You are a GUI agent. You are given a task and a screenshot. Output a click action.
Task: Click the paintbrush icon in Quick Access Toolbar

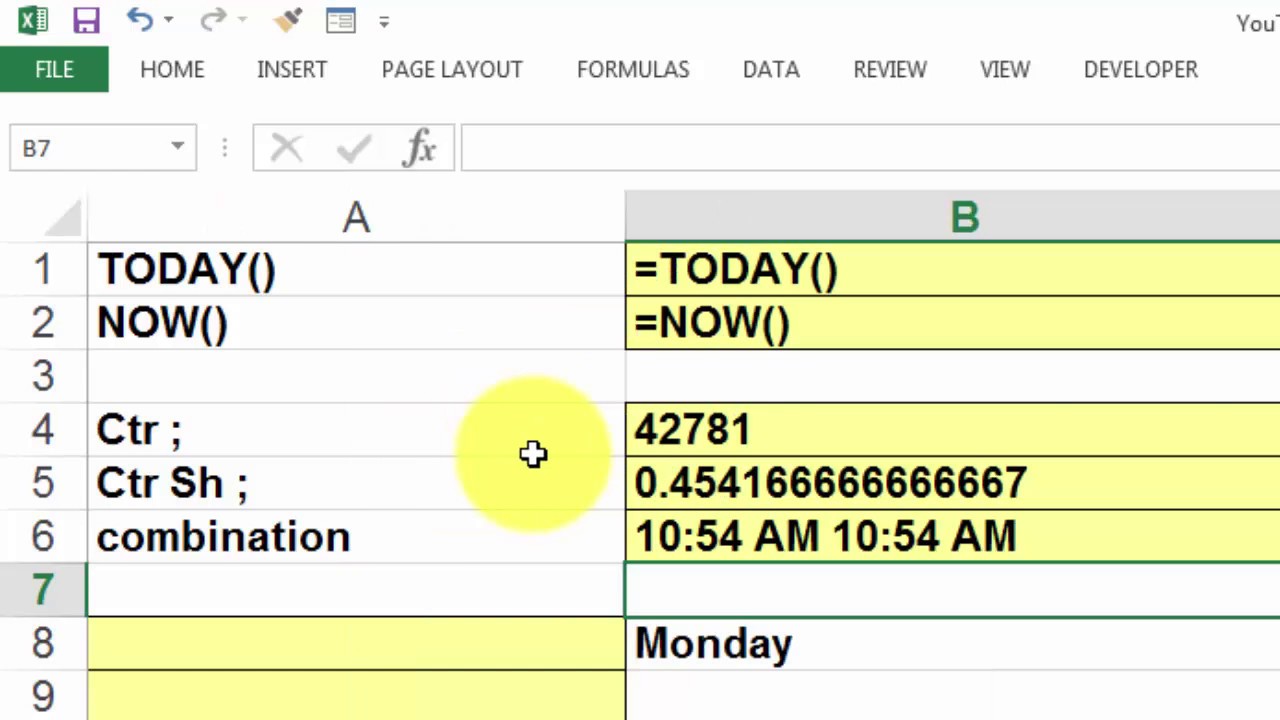[x=288, y=19]
